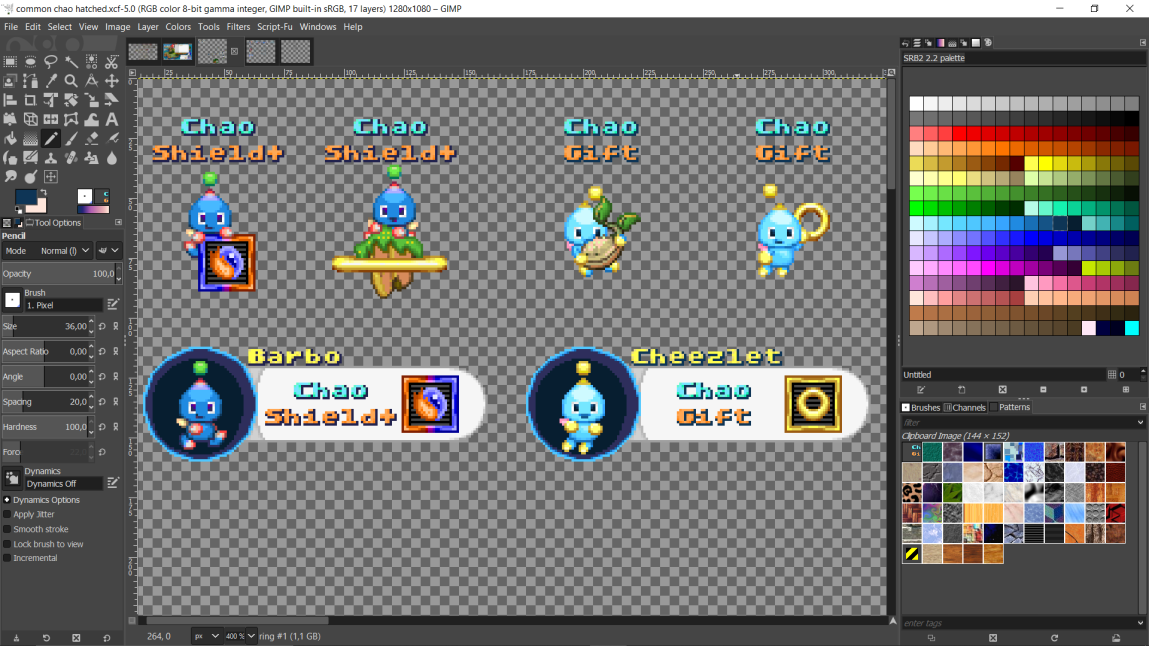Select the Eraser tool
The width and height of the screenshot is (1149, 646).
pos(92,138)
